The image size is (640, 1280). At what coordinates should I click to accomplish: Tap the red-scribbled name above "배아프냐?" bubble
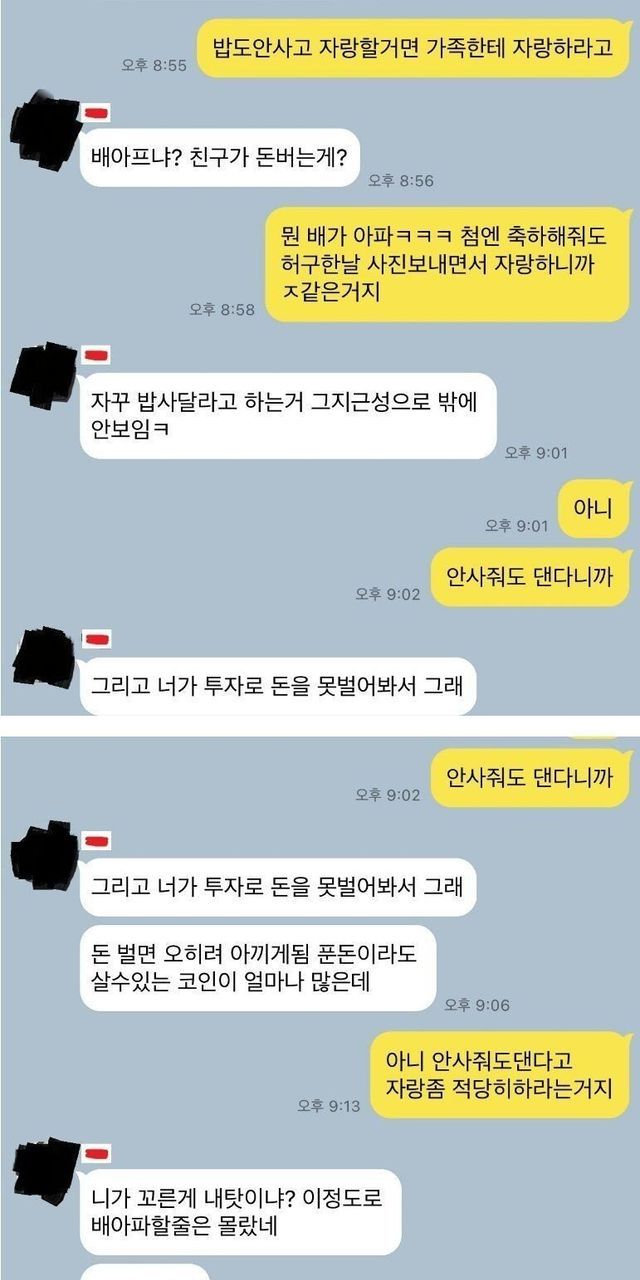96,110
